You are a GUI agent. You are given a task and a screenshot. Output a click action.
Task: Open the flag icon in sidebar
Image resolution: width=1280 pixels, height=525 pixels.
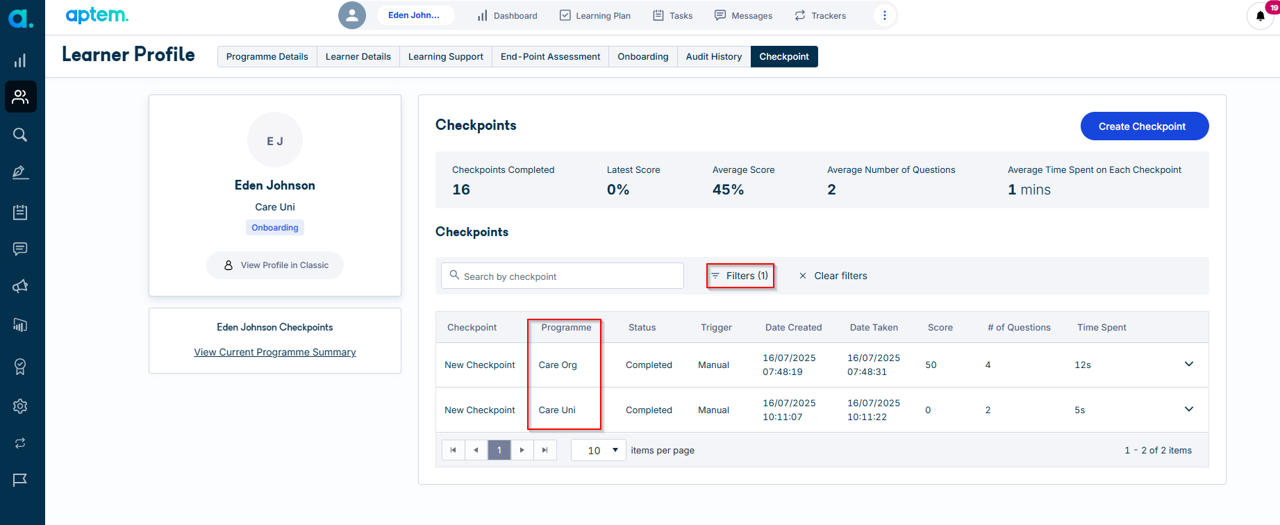(20, 480)
